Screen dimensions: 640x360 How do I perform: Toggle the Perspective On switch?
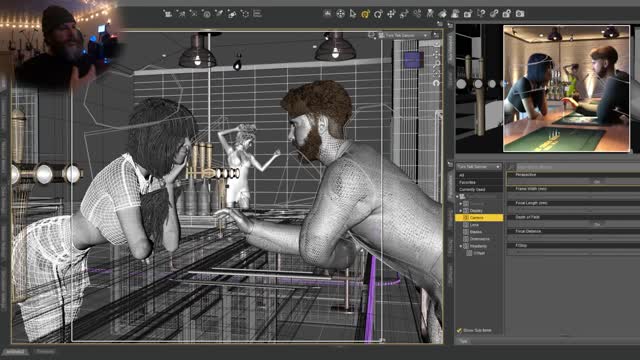coord(597,181)
